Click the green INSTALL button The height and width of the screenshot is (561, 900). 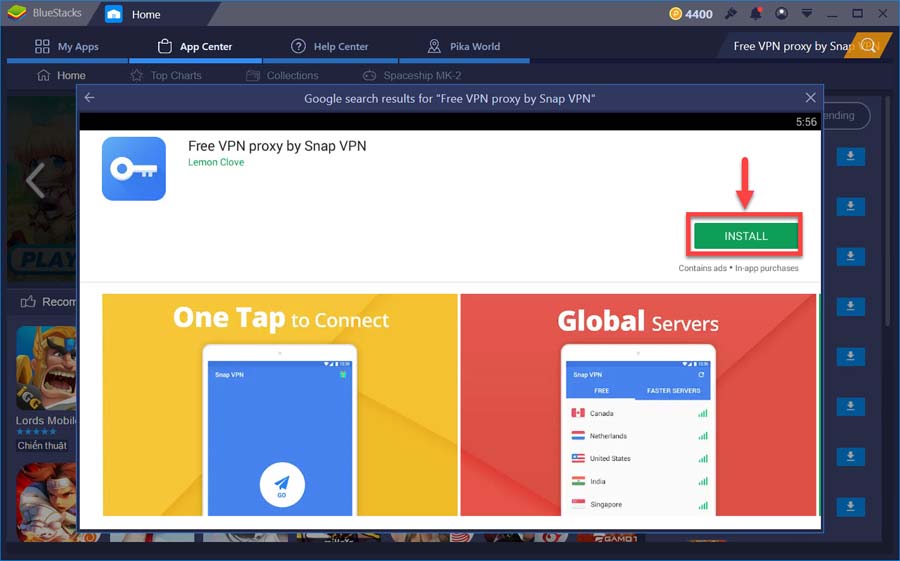(745, 236)
